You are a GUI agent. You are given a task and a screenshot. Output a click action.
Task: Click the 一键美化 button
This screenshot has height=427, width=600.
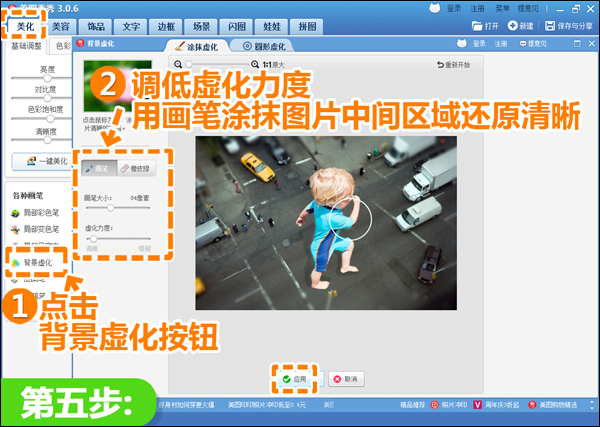pos(42,161)
